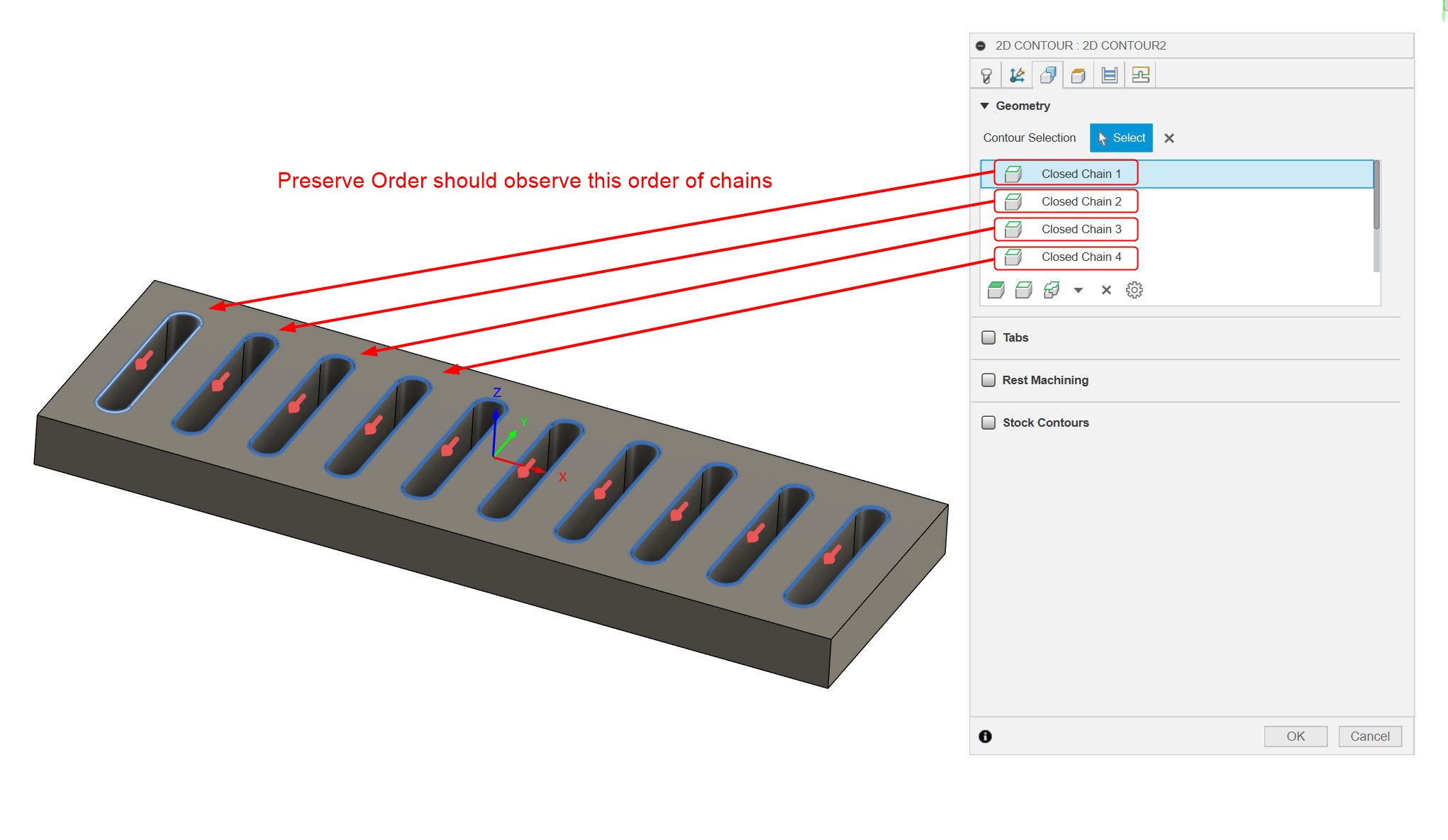Open the Tool tab with drill icon

coord(986,75)
